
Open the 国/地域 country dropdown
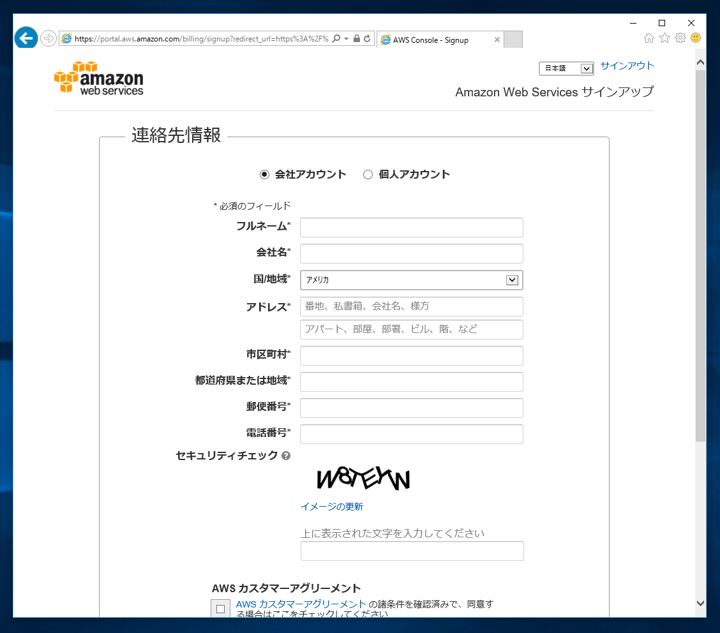click(x=411, y=280)
